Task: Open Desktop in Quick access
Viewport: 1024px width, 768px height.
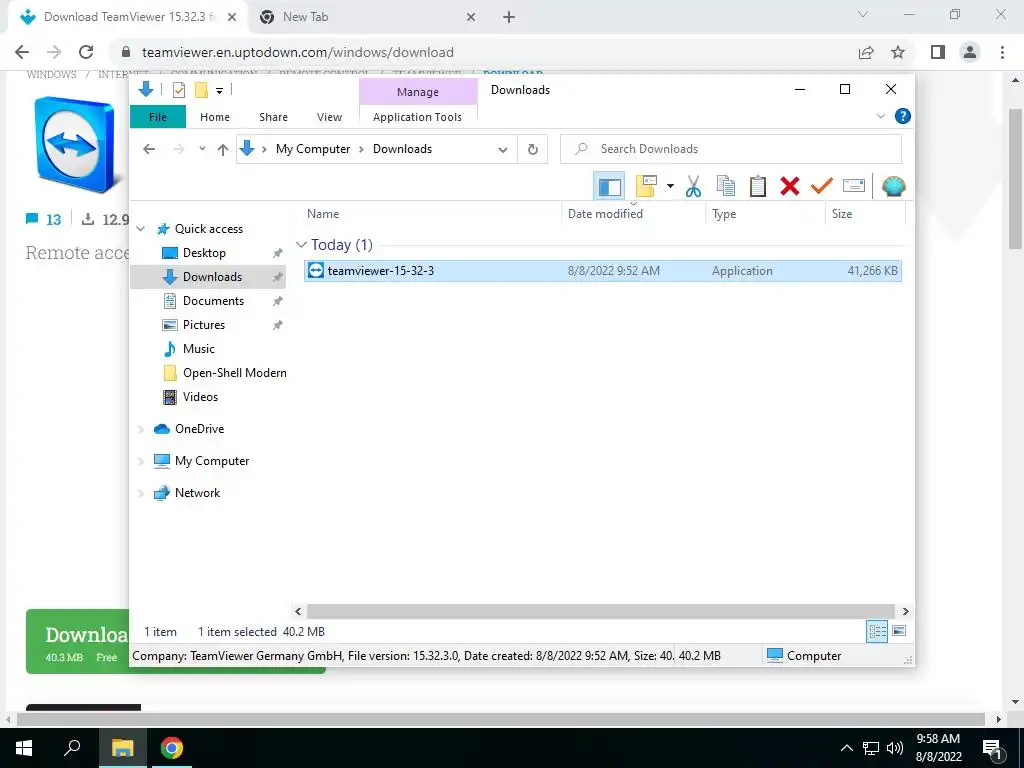Action: click(204, 253)
